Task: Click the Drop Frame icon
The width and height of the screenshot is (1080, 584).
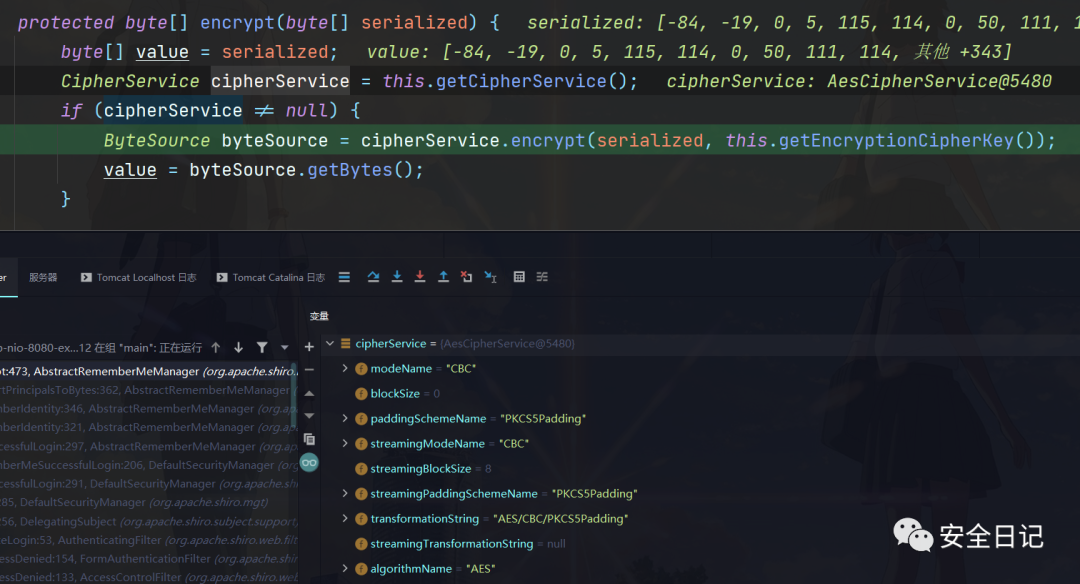Action: 466,277
